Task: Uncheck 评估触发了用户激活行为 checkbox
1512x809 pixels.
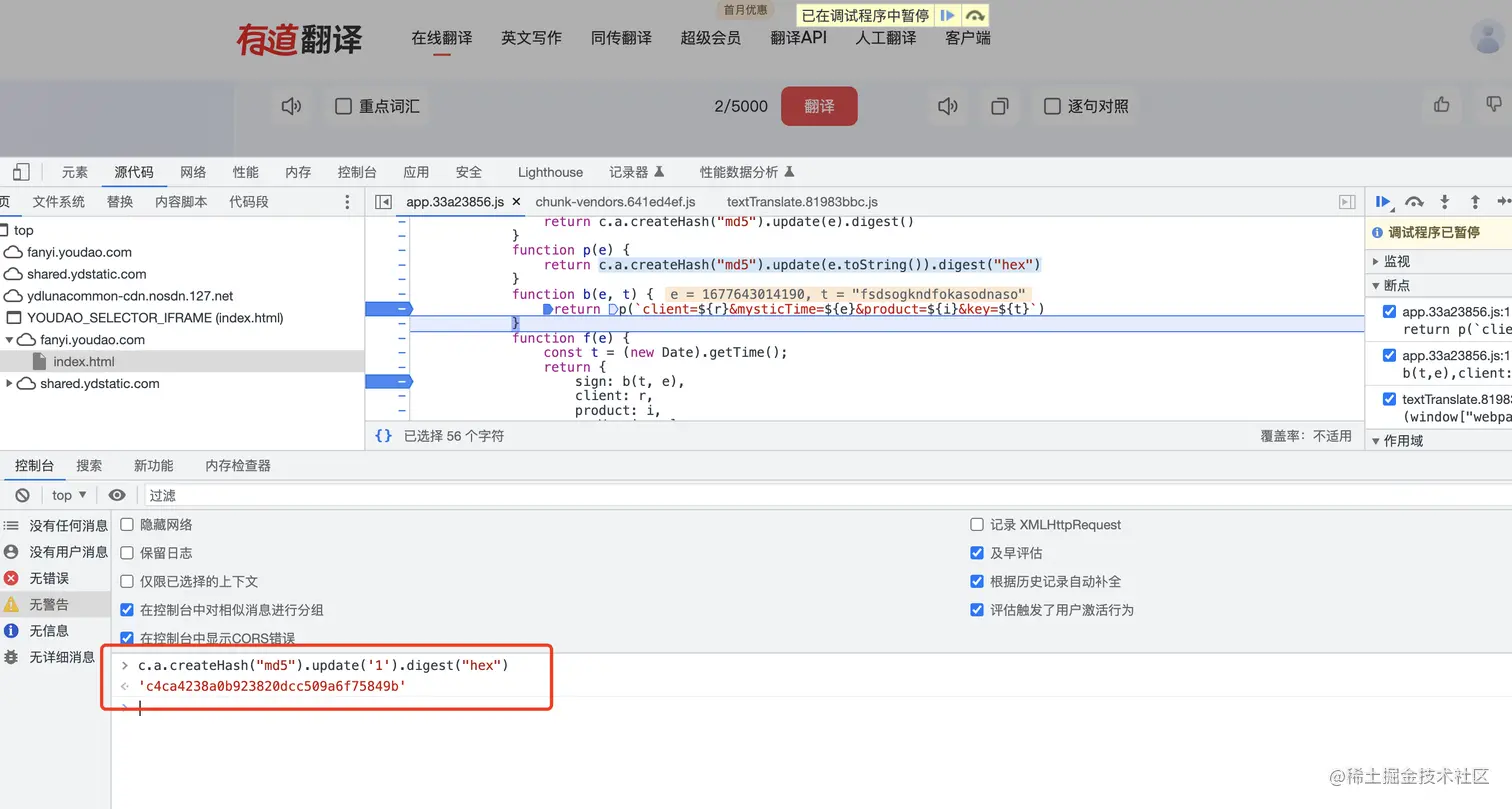Action: click(x=977, y=610)
